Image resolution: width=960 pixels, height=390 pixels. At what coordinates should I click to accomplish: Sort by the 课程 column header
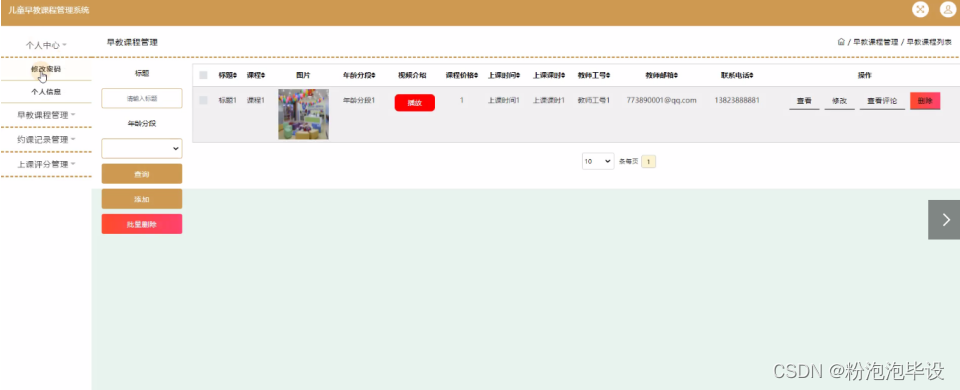[x=256, y=75]
